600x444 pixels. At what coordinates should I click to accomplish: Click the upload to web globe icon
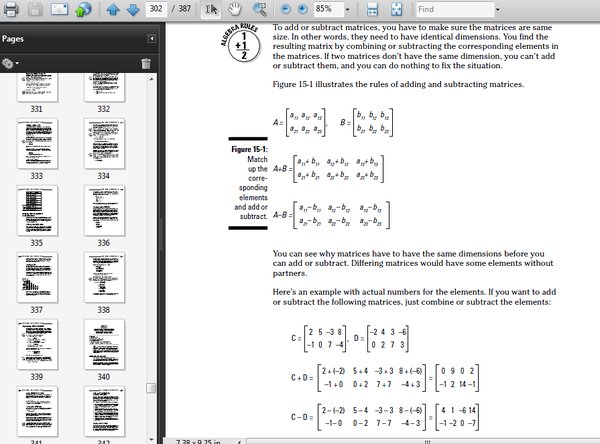pos(83,9)
